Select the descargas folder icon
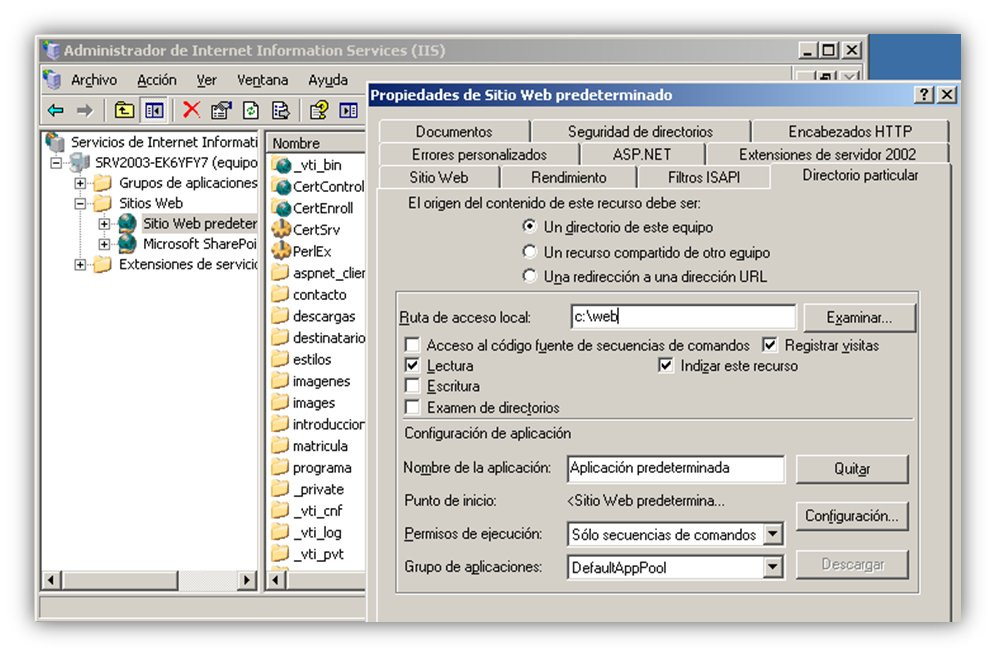 (280, 316)
